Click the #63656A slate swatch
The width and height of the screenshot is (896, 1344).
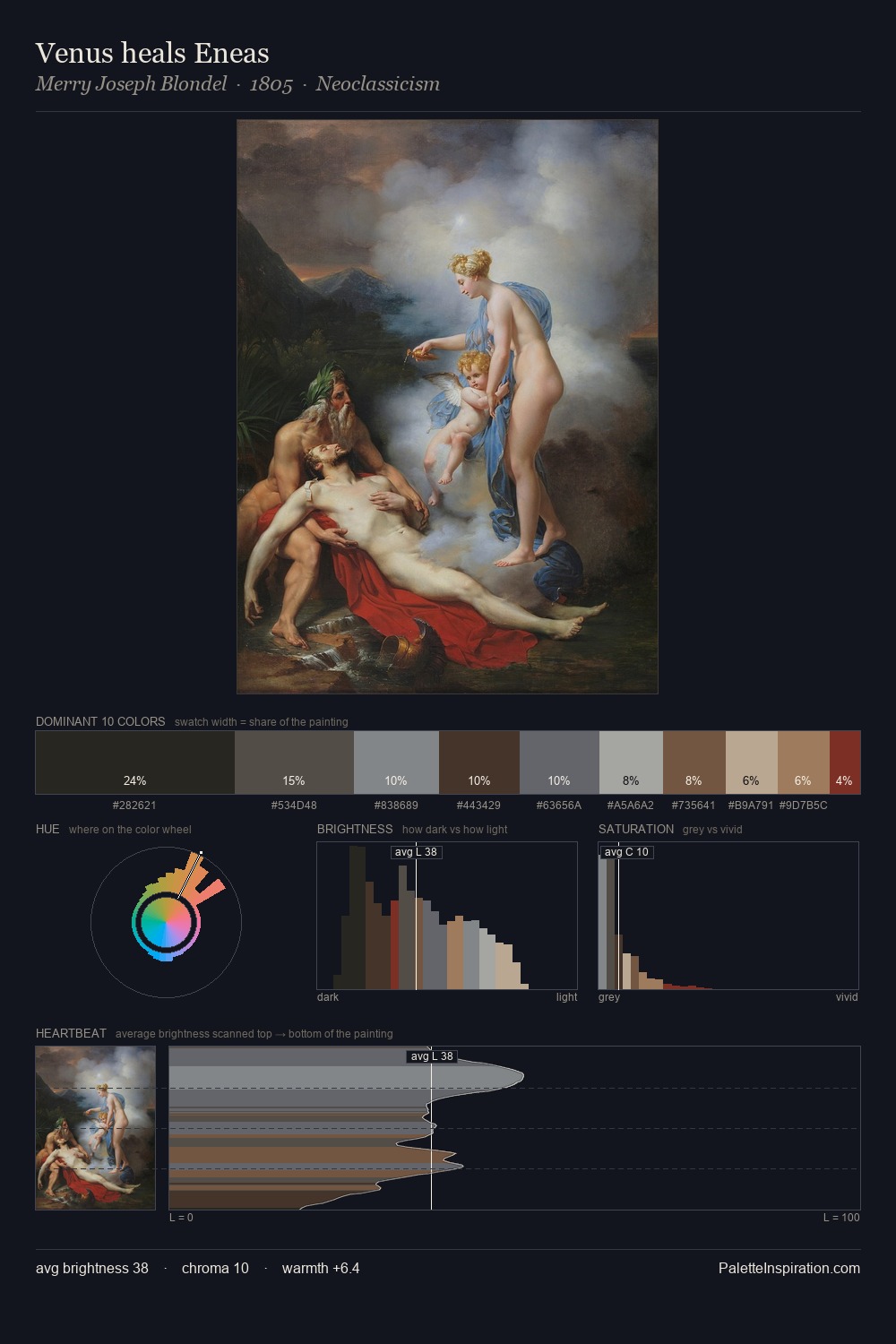559,762
